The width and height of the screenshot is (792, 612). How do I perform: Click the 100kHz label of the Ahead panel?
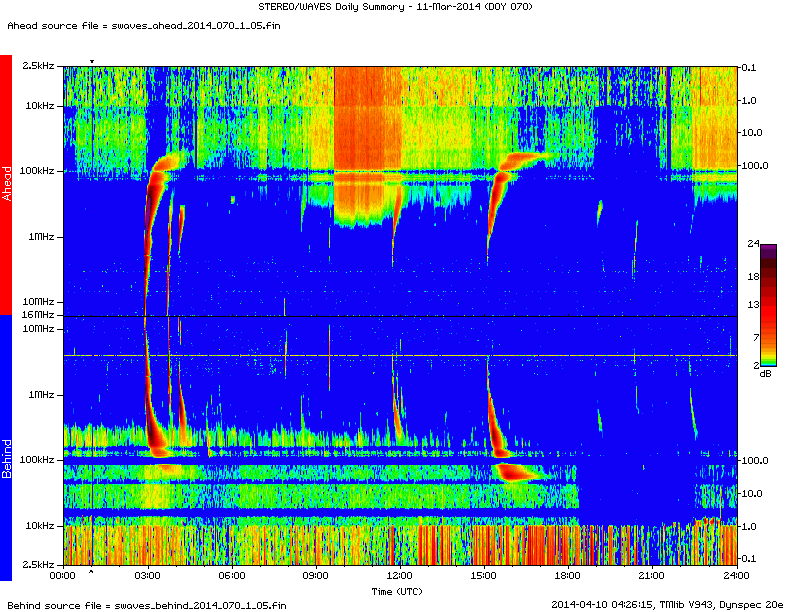[37, 171]
